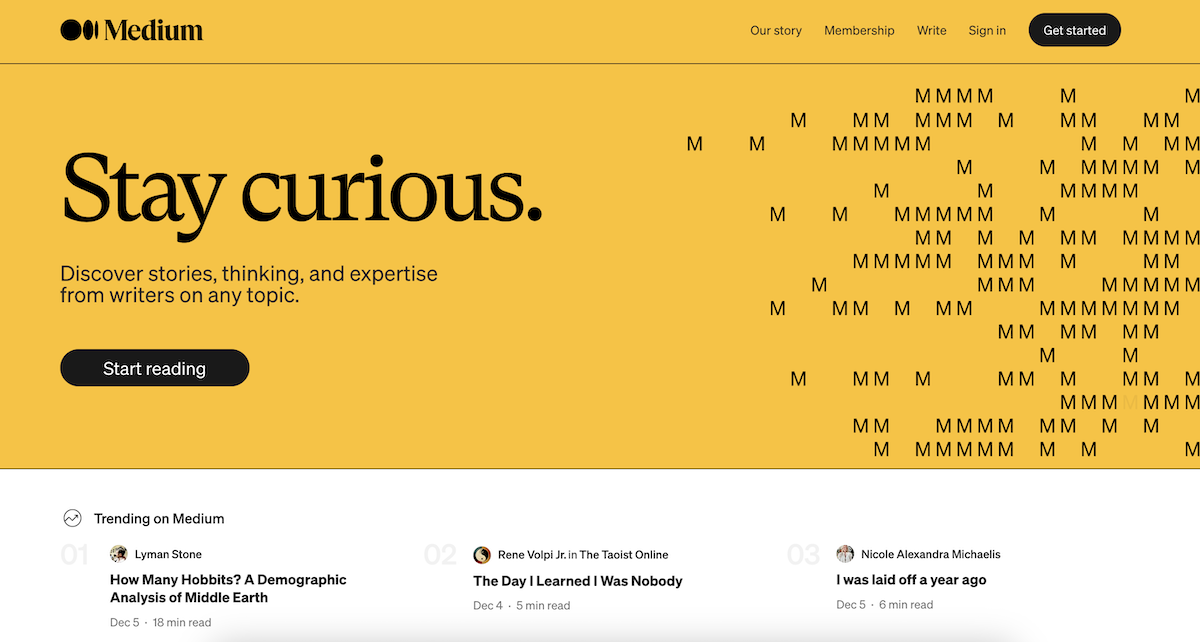The height and width of the screenshot is (642, 1200).
Task: Open the Hobbits demographic analysis article
Action: [228, 588]
